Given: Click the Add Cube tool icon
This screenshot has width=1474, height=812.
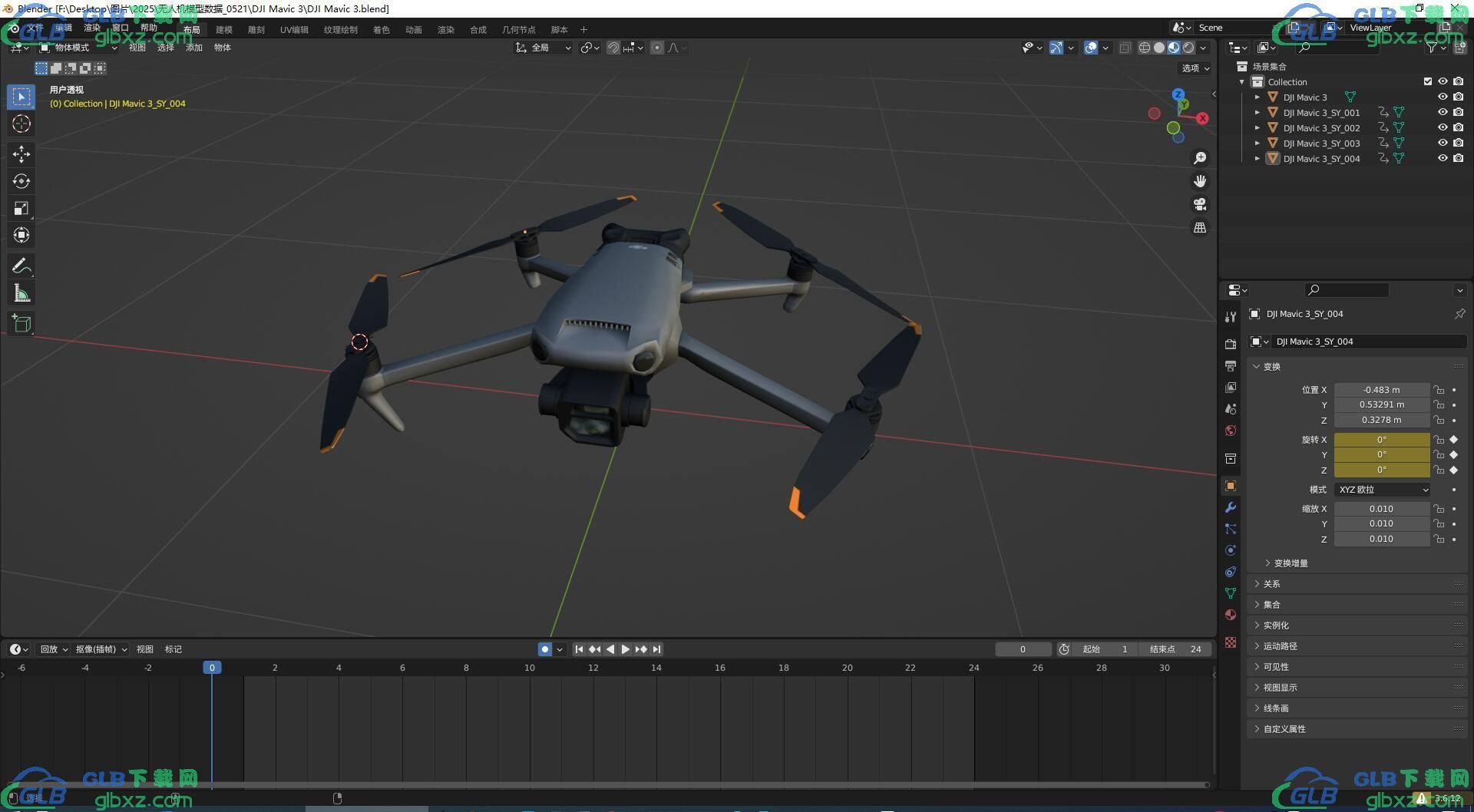Looking at the screenshot, I should click(x=21, y=323).
